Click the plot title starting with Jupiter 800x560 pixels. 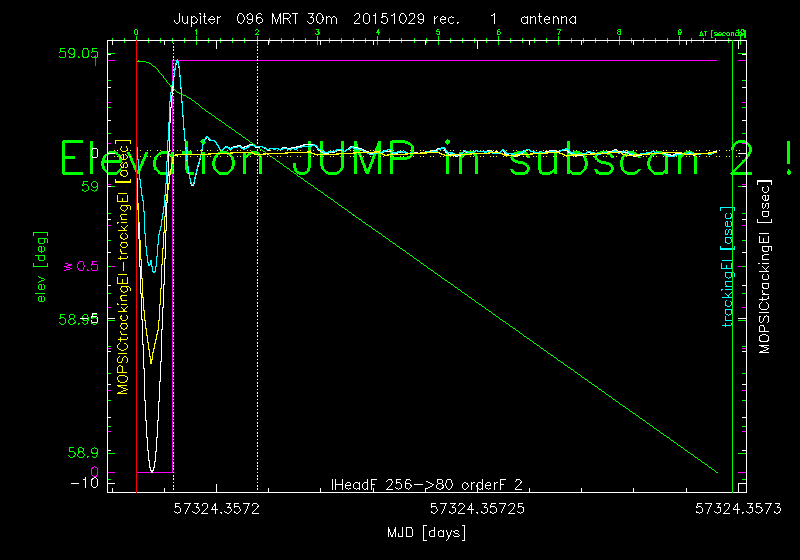tap(374, 19)
